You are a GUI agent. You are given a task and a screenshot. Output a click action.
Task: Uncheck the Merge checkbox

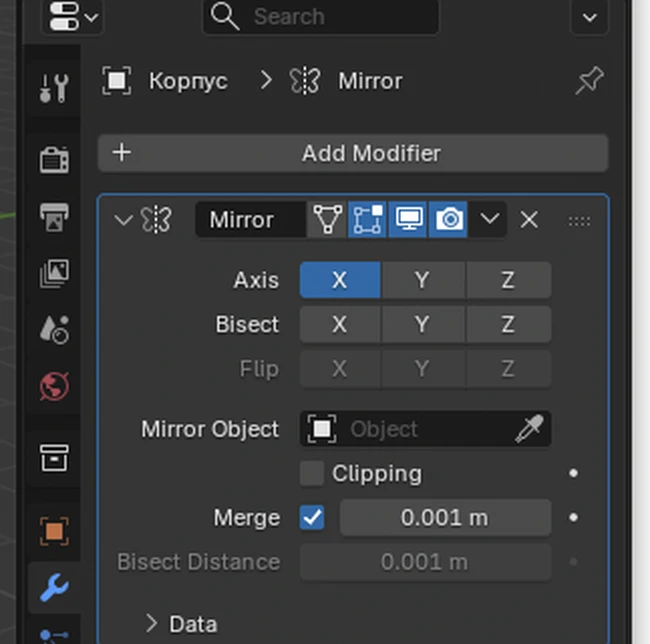(x=312, y=517)
